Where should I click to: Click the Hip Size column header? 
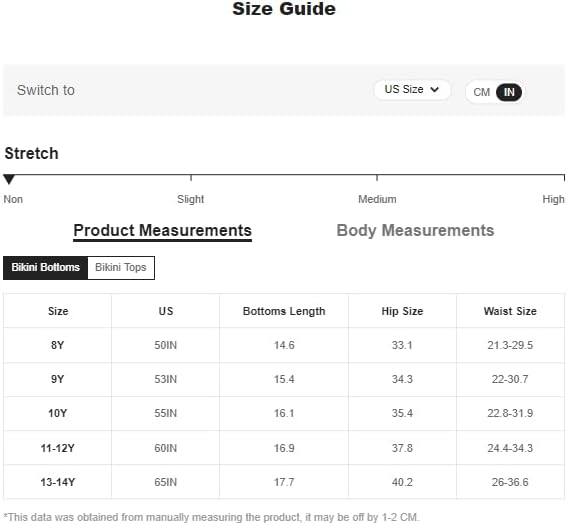point(402,311)
